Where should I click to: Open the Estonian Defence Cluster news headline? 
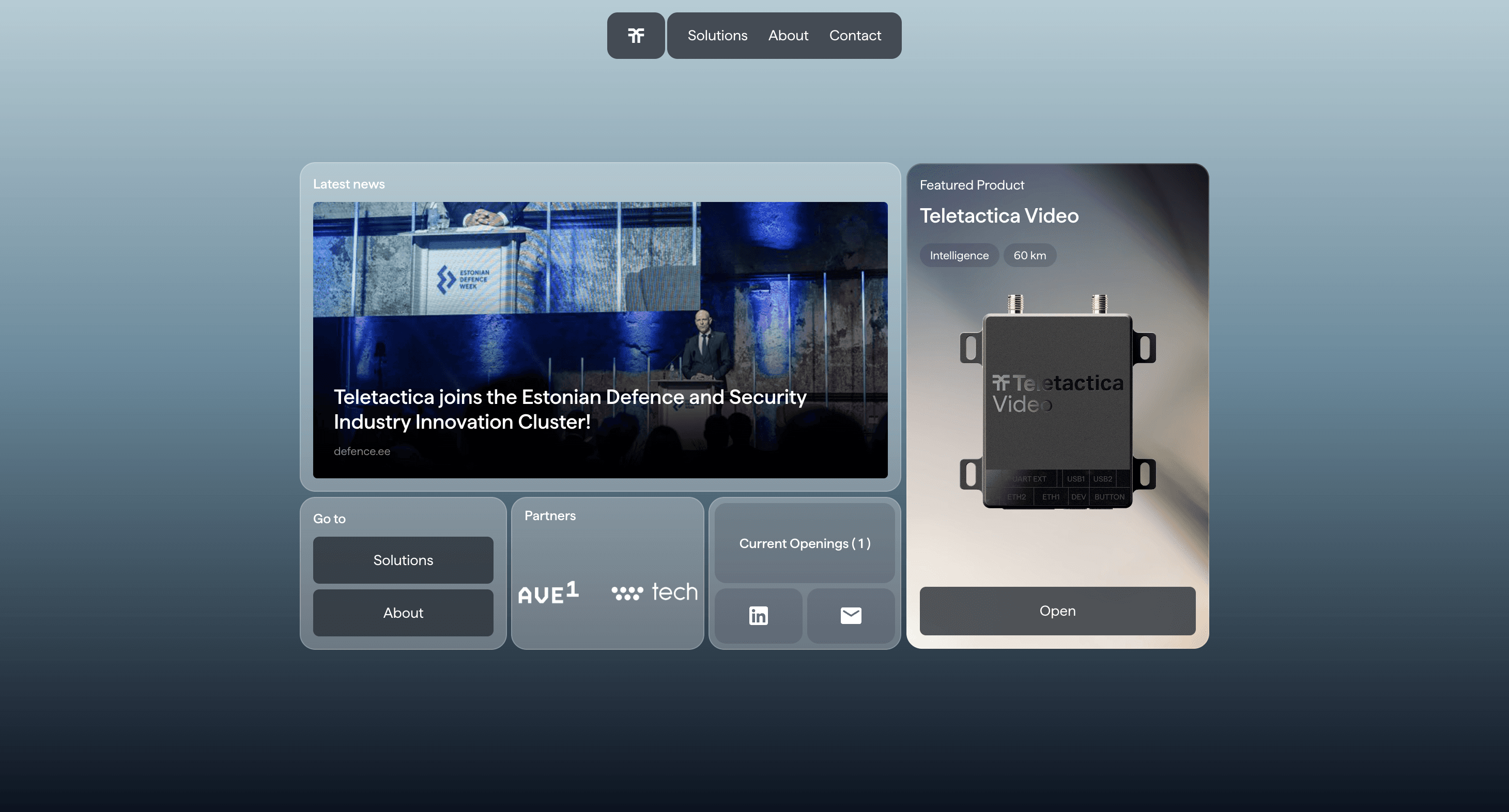tap(569, 409)
